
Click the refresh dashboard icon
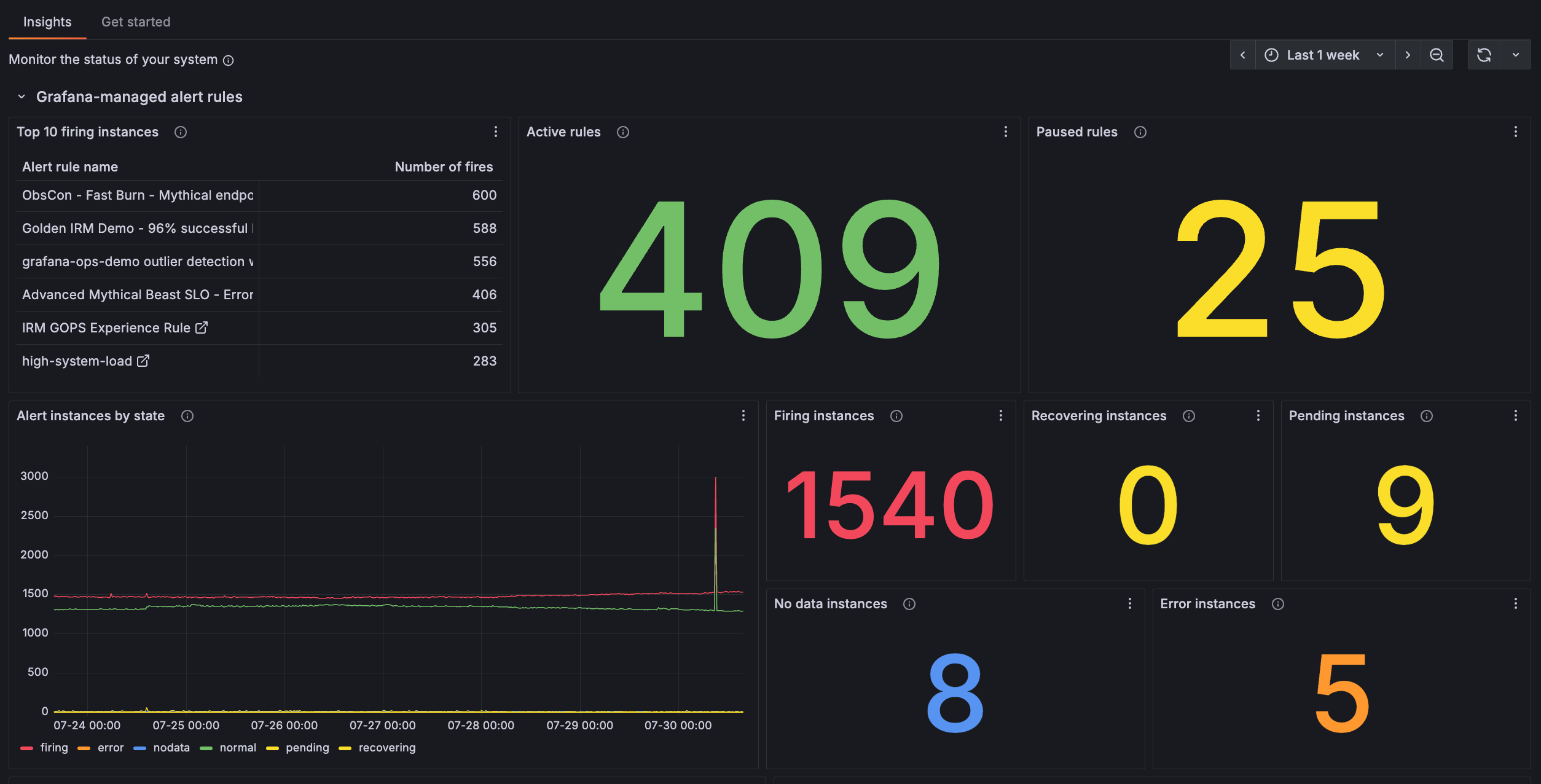tap(1484, 55)
